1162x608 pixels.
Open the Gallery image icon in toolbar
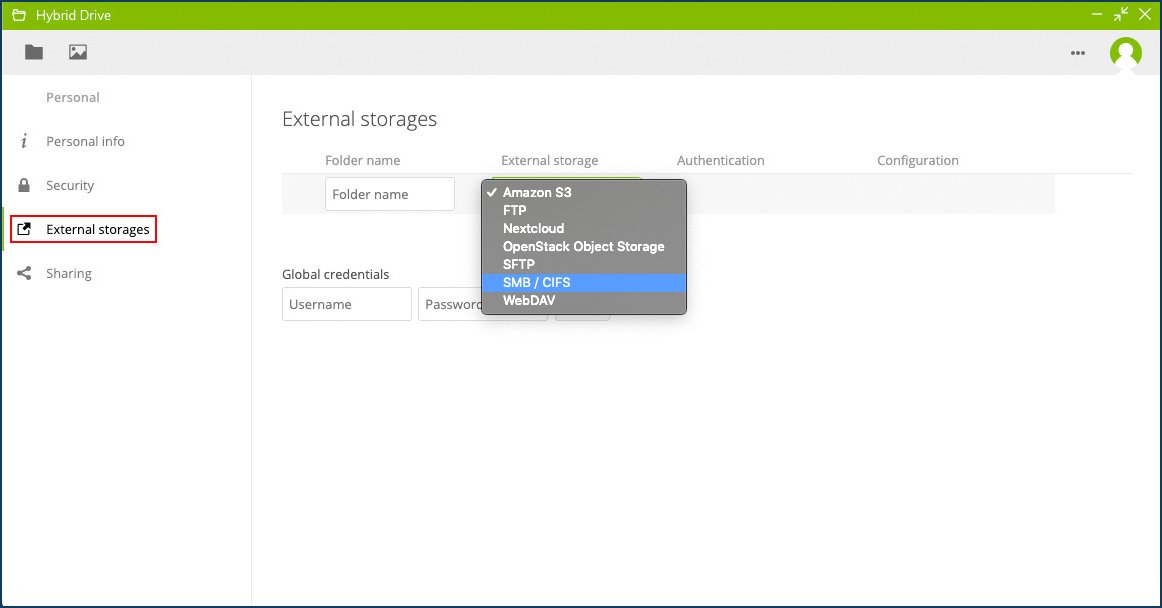click(x=78, y=52)
